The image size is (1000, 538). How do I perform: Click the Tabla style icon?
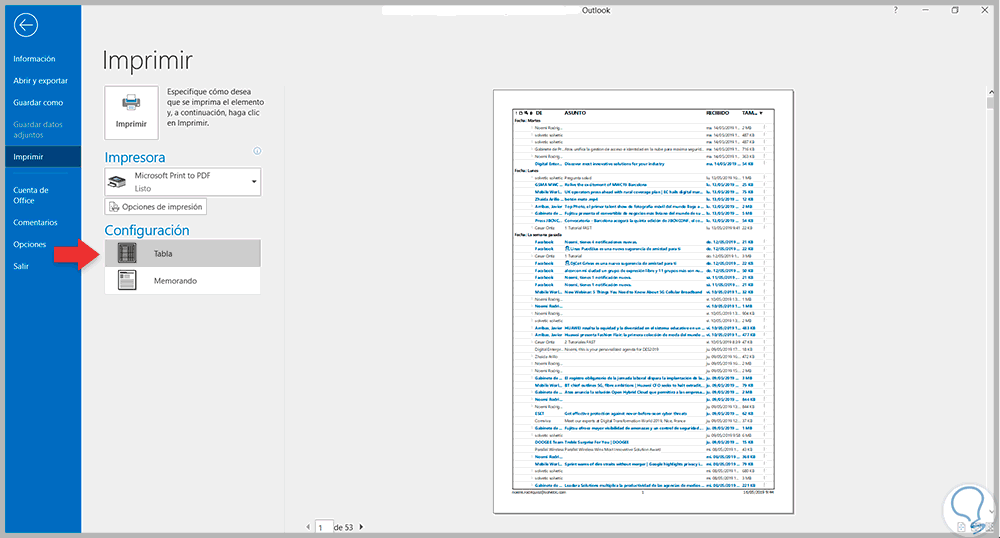click(x=127, y=253)
